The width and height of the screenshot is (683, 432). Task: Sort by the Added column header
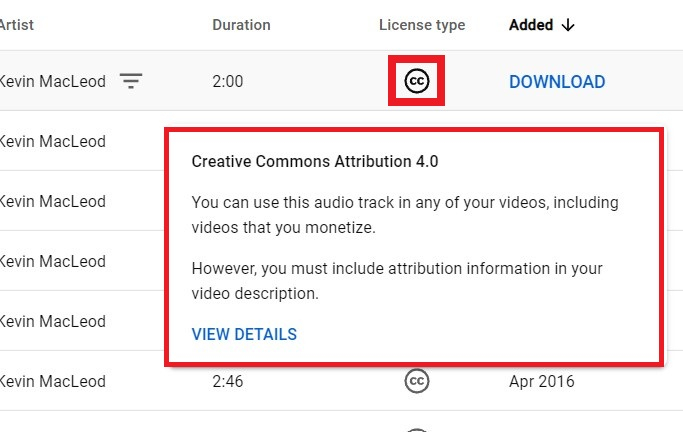click(x=531, y=25)
